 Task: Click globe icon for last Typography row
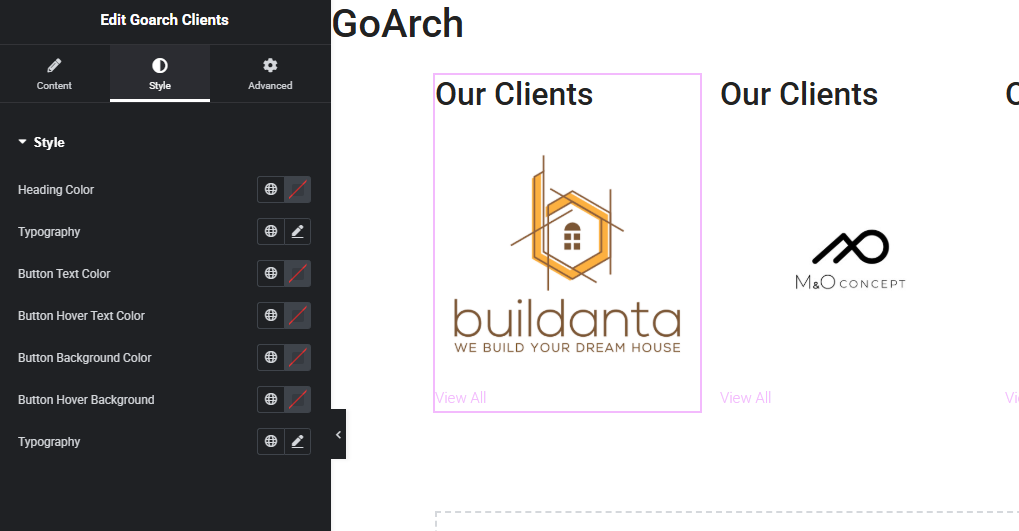click(271, 441)
